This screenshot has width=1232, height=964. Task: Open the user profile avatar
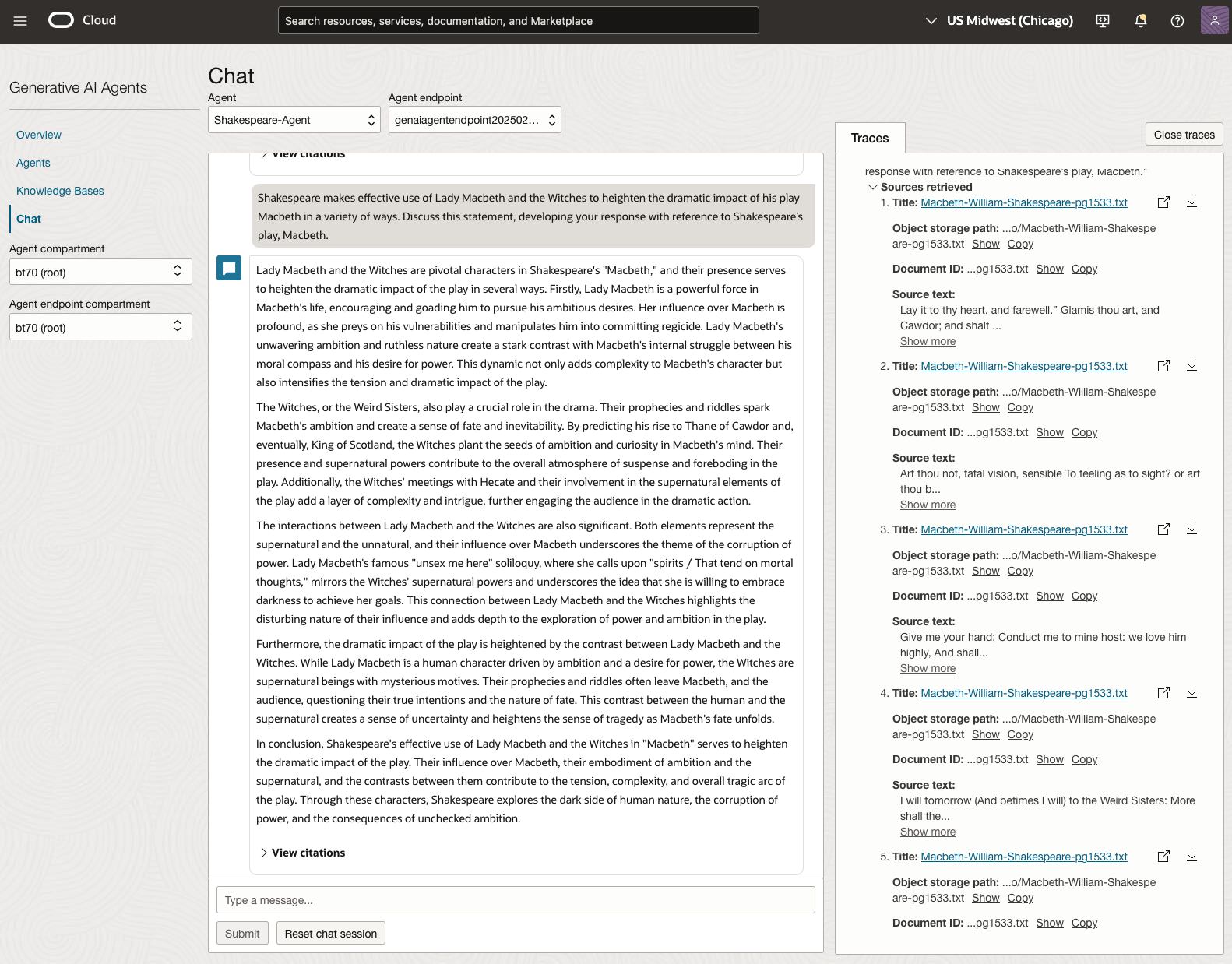[x=1214, y=21]
